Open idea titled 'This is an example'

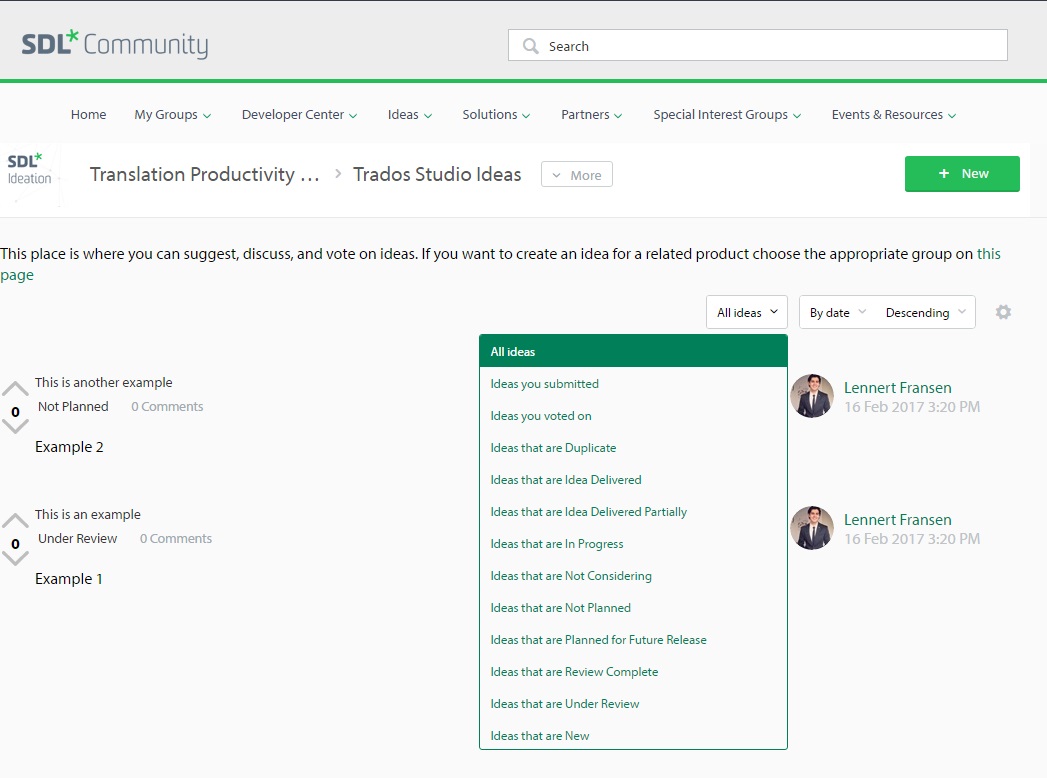[x=87, y=514]
